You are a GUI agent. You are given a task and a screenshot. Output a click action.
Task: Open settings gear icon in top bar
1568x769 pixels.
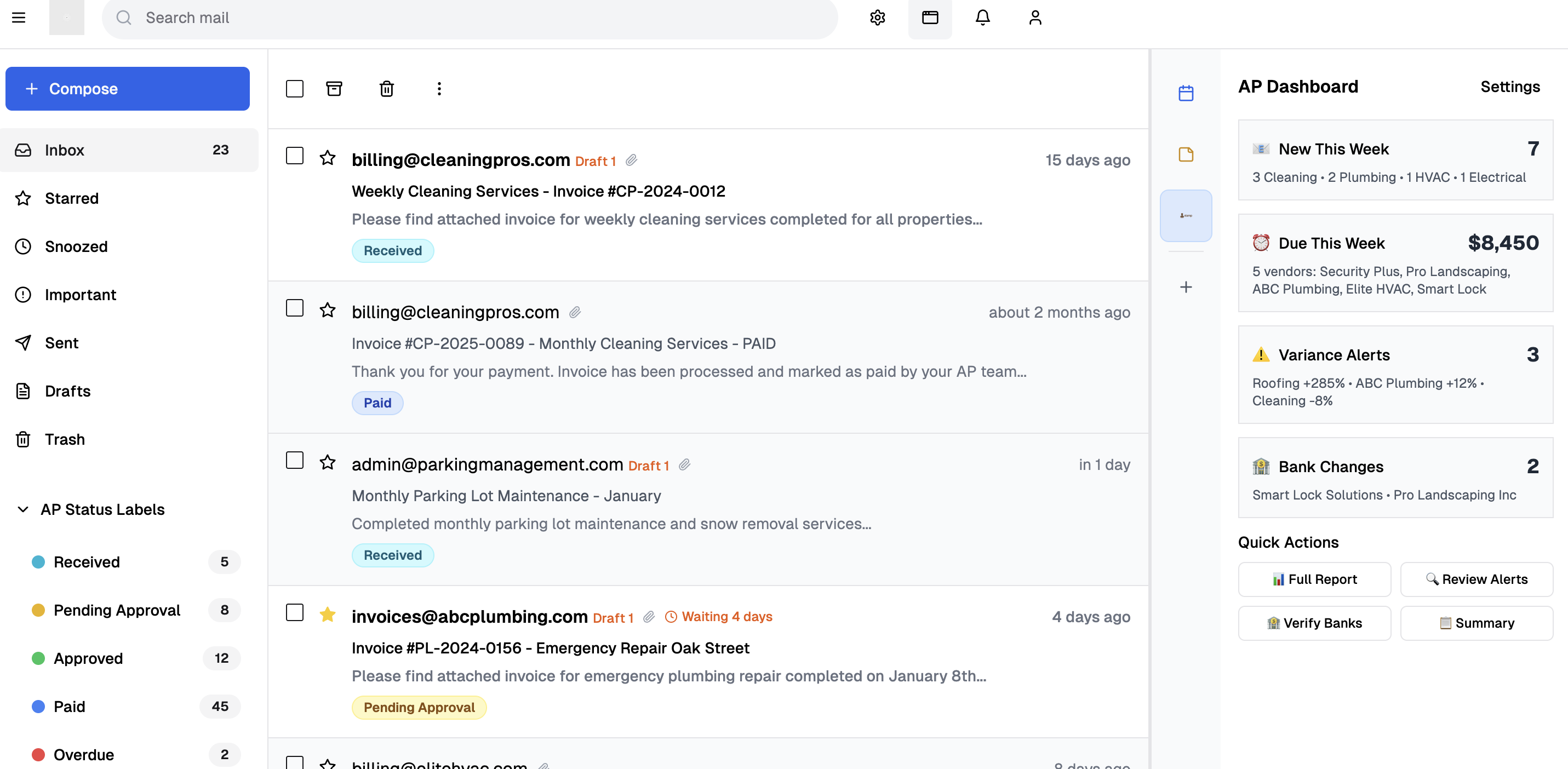pyautogui.click(x=877, y=18)
